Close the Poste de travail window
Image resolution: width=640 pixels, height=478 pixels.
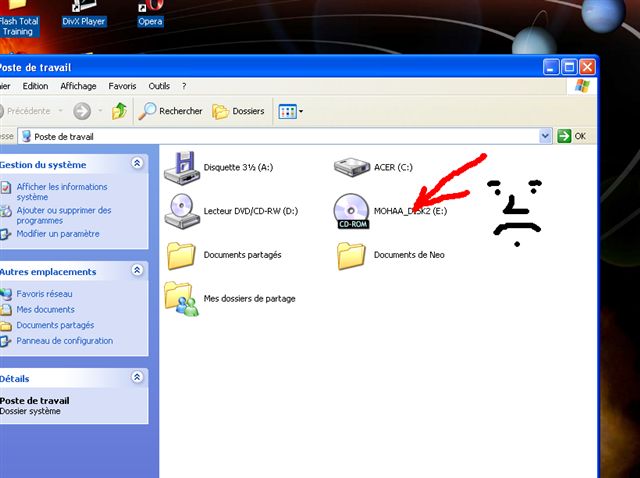point(587,67)
